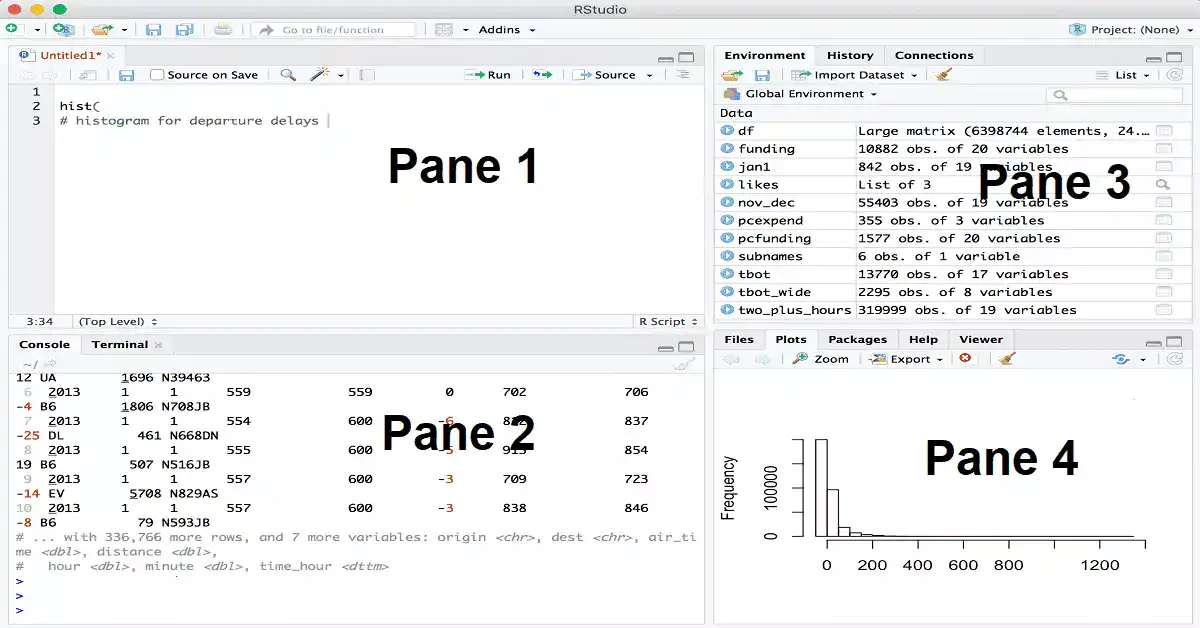Viewport: 1200px width, 628px height.
Task: Open the Packages tab
Action: [x=857, y=339]
